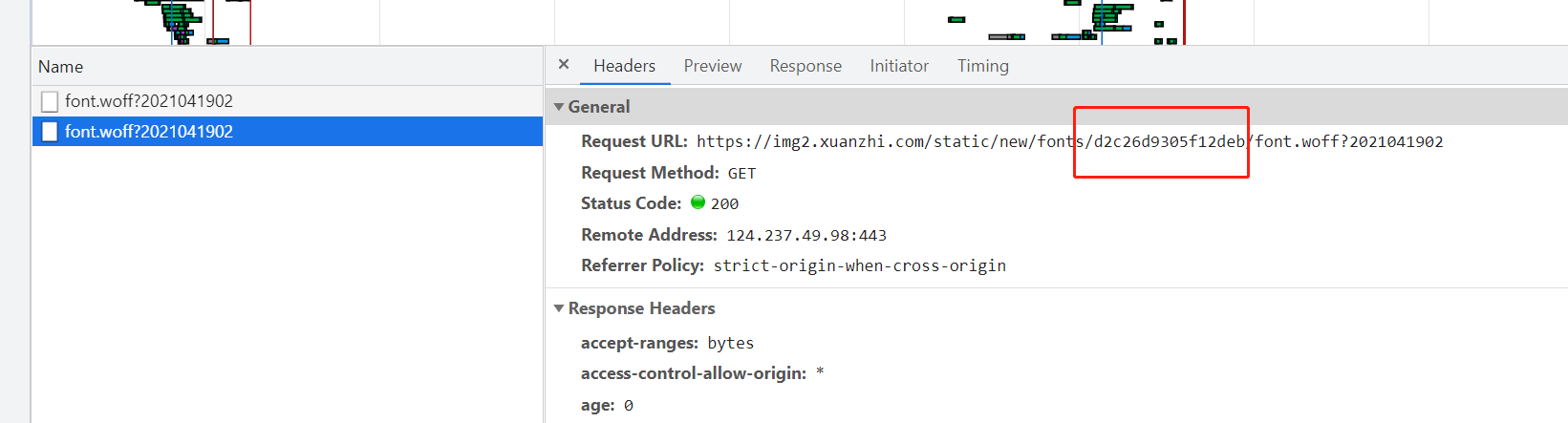Open the Timing tab
This screenshot has width=1568, height=423.
tap(982, 66)
